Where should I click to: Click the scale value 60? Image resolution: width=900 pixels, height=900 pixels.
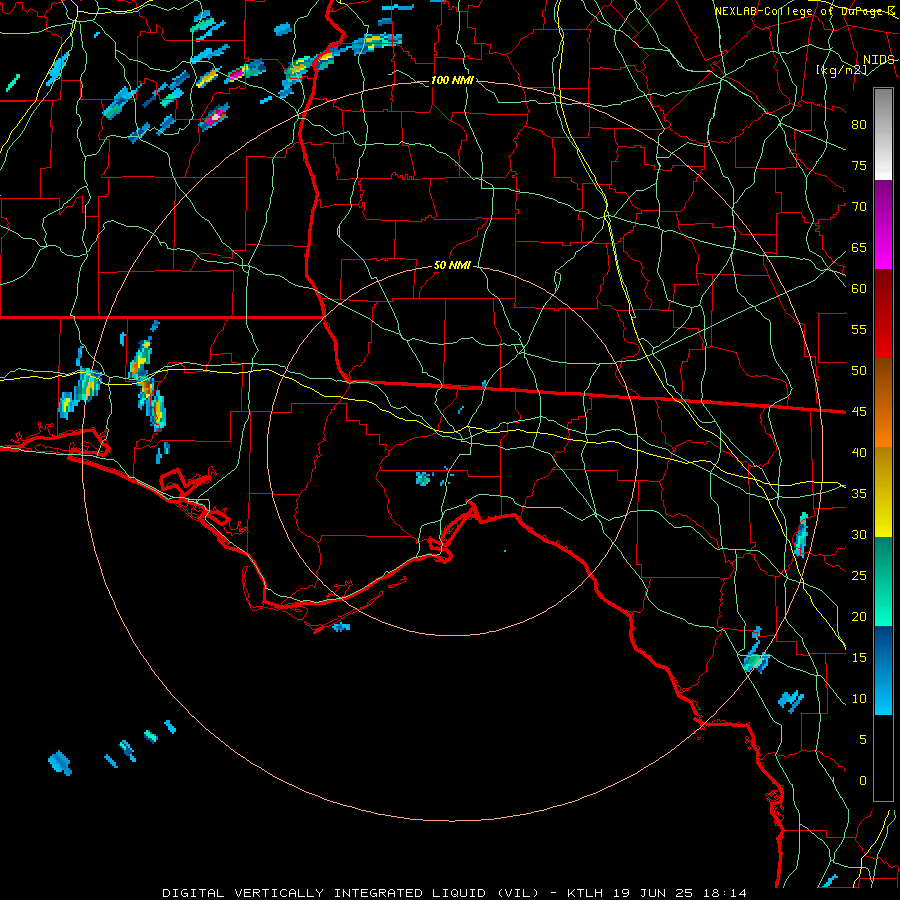pos(859,289)
